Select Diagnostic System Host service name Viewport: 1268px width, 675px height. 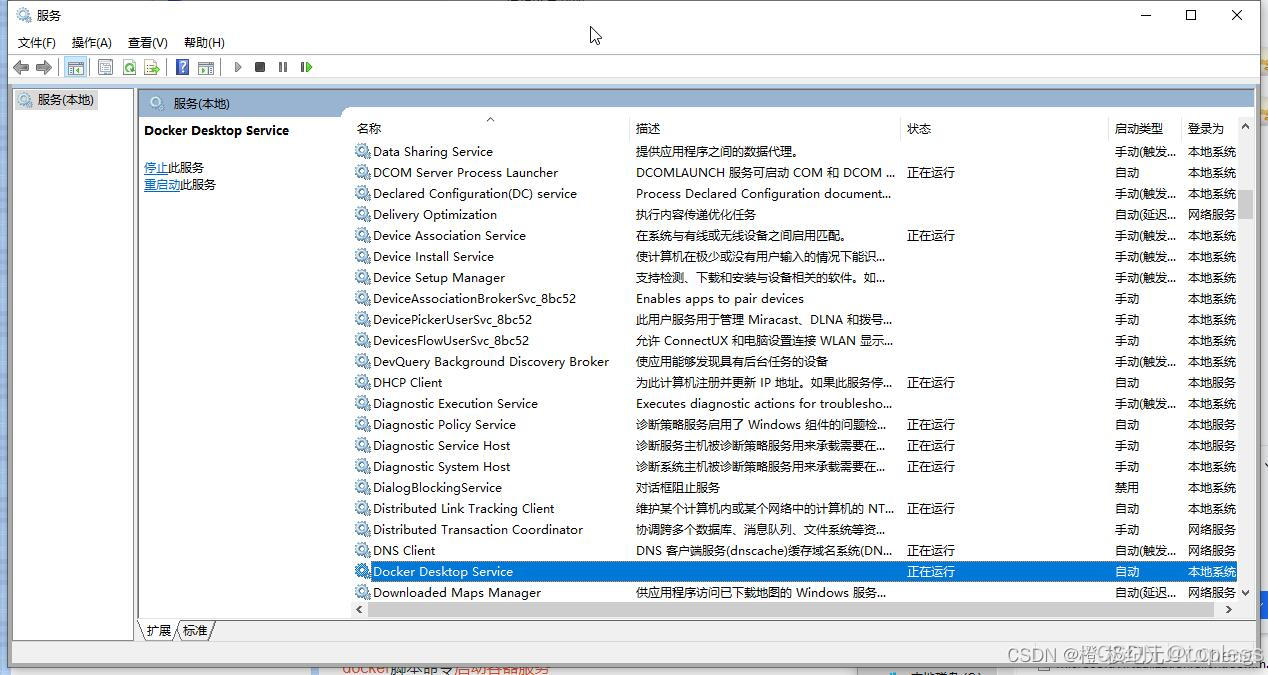pyautogui.click(x=442, y=466)
